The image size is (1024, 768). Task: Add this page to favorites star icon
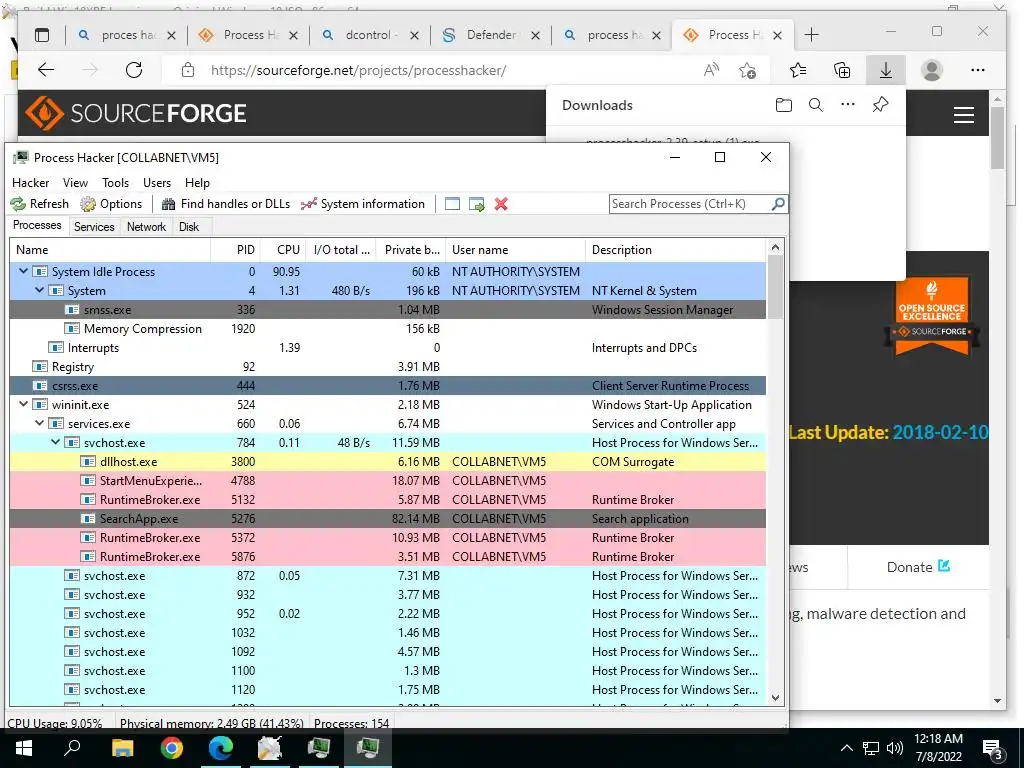coord(748,70)
